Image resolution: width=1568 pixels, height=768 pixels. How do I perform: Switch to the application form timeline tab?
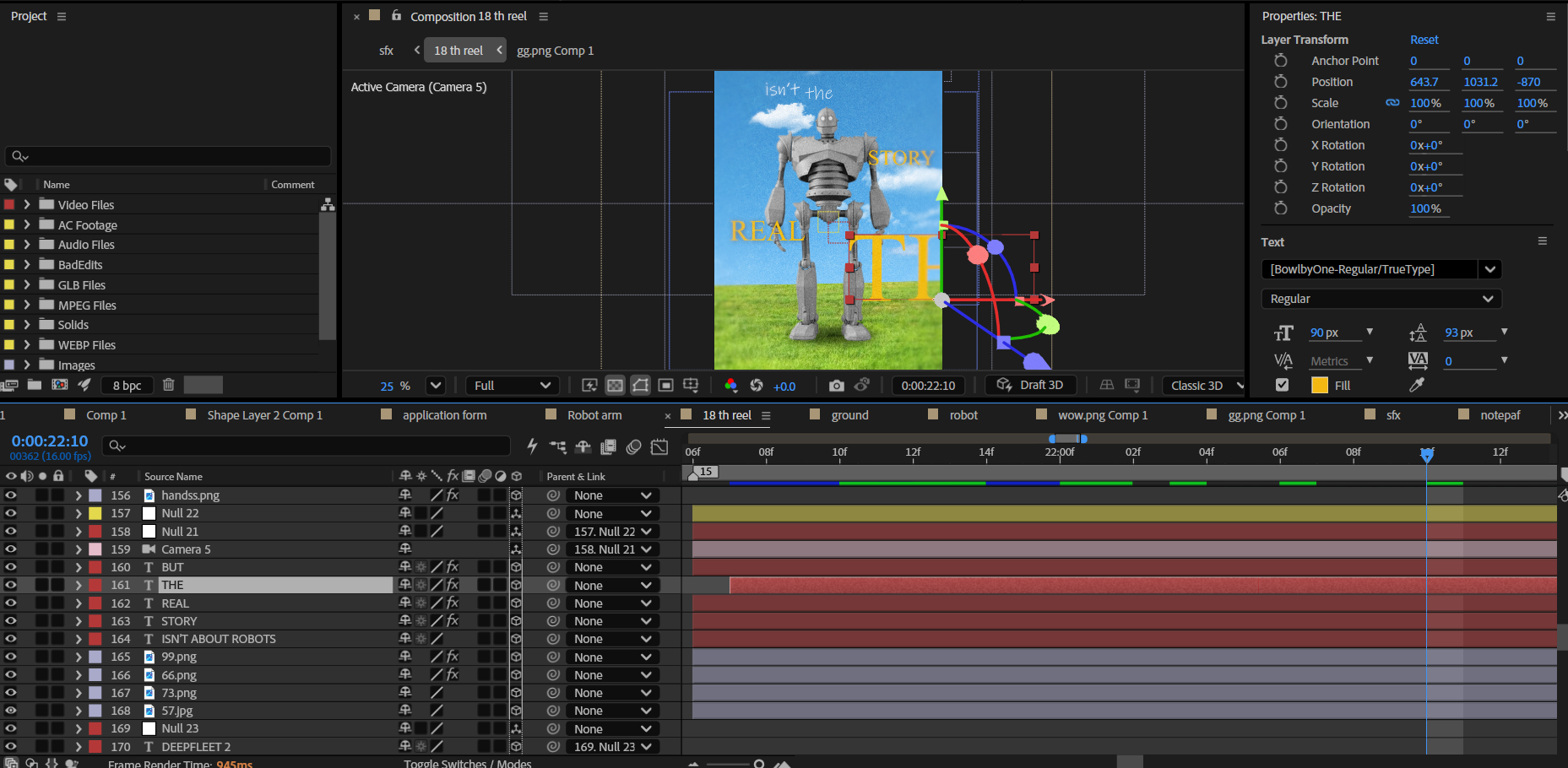444,415
